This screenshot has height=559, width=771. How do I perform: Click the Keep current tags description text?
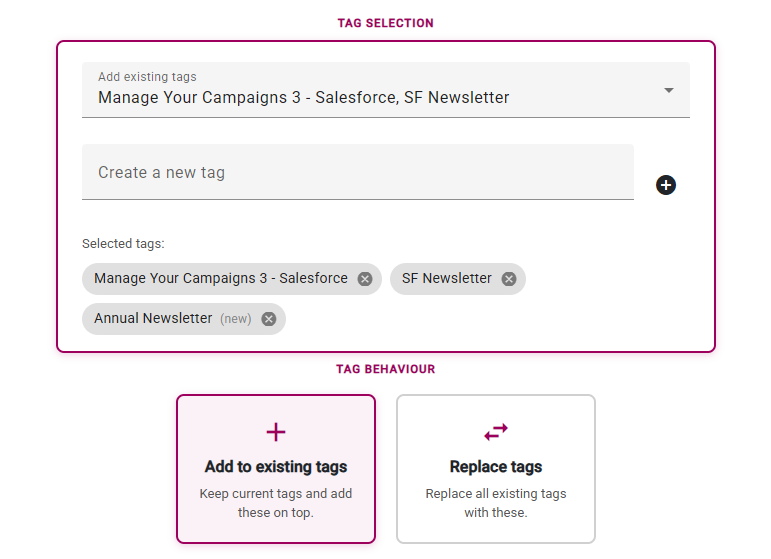[x=276, y=503]
